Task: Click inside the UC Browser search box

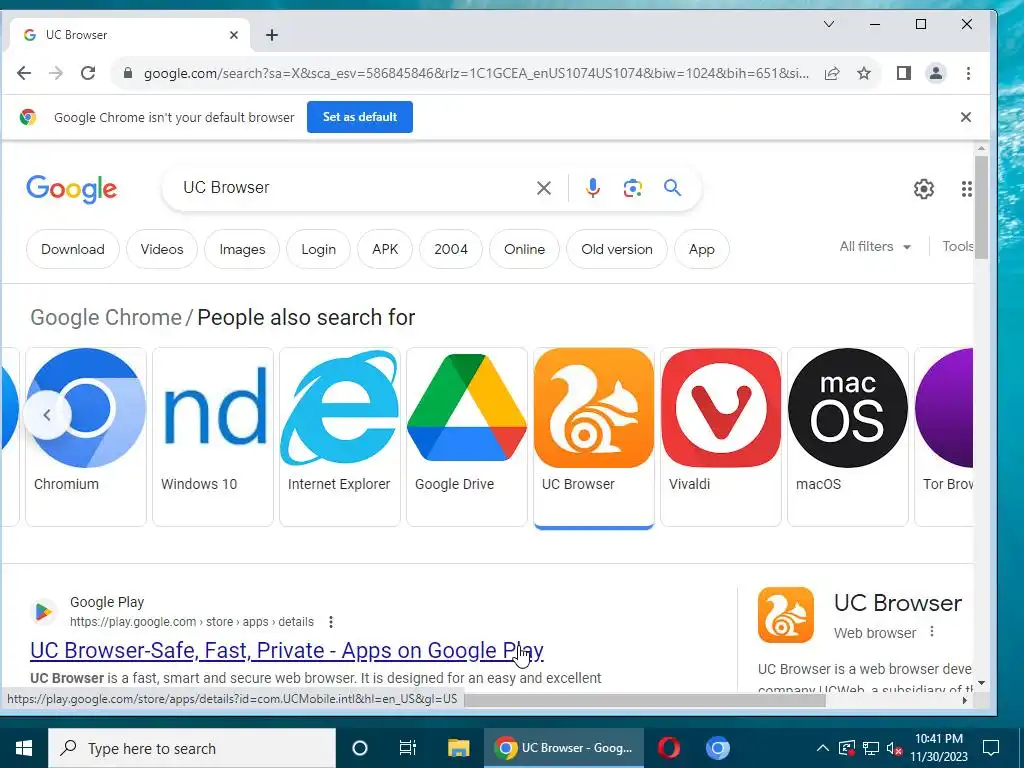Action: pos(353,188)
